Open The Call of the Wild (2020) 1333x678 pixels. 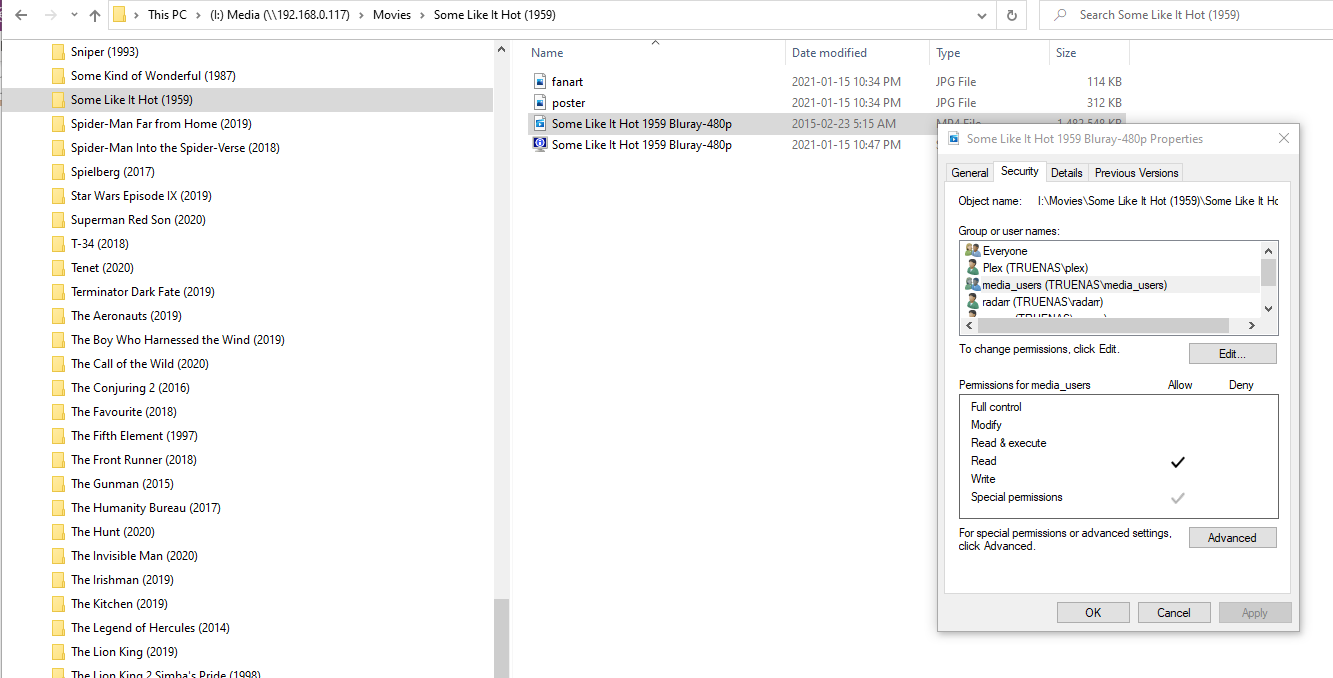[139, 364]
